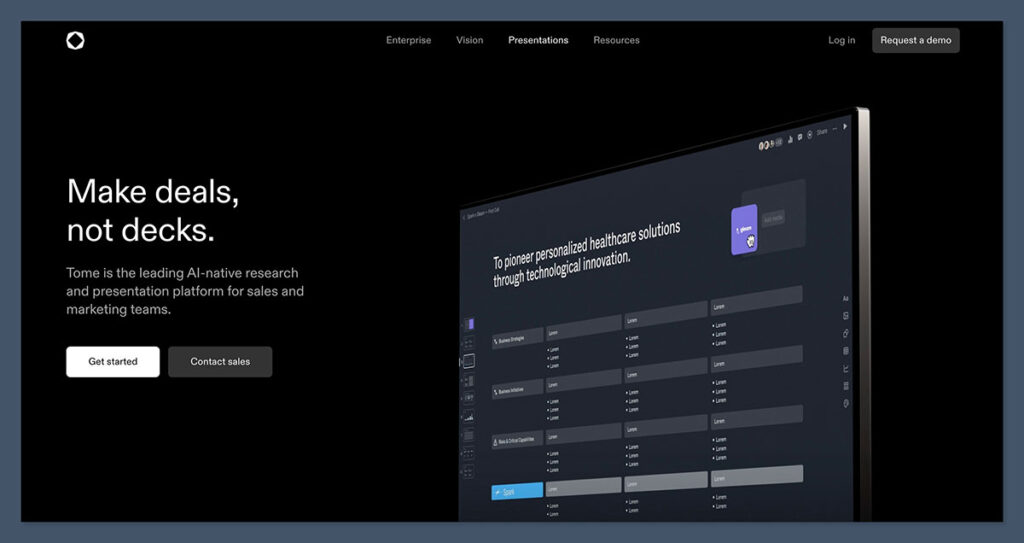Screen dimensions: 1024x543
Task: Go to the Presentations nav item
Action: tap(538, 41)
